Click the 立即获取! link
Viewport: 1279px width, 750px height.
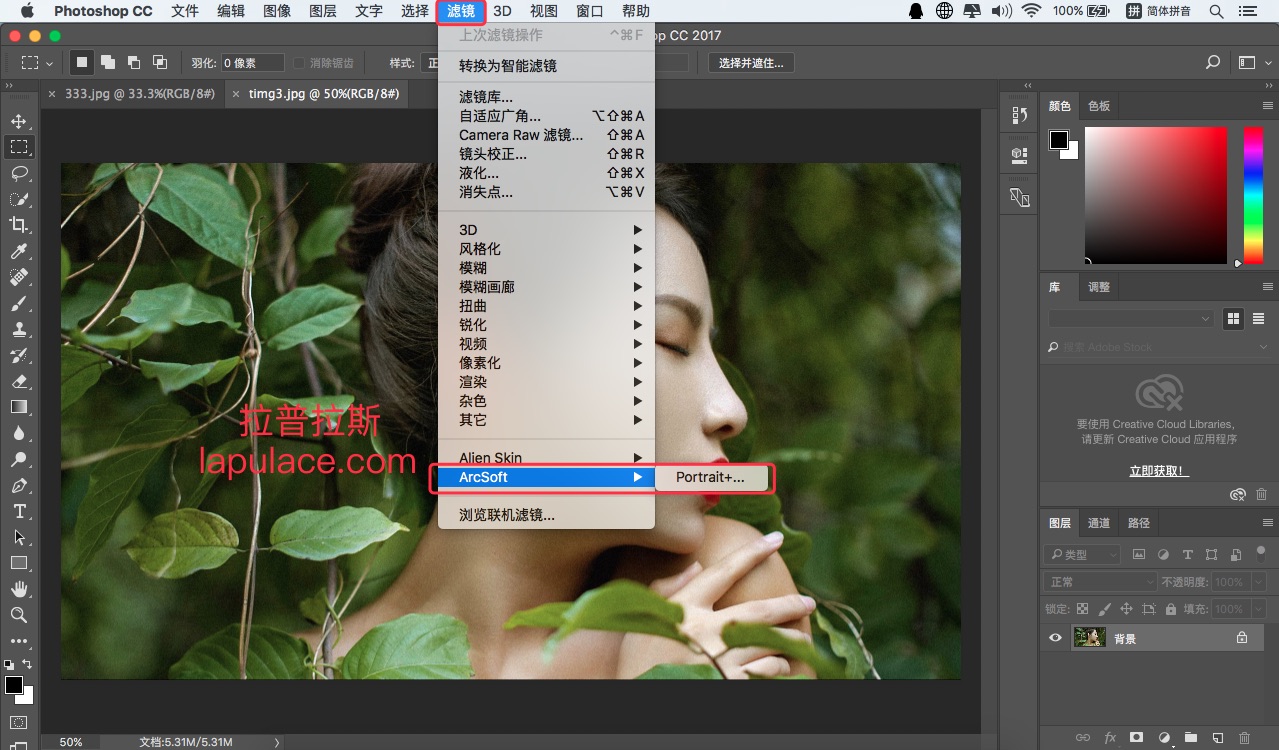[1158, 471]
